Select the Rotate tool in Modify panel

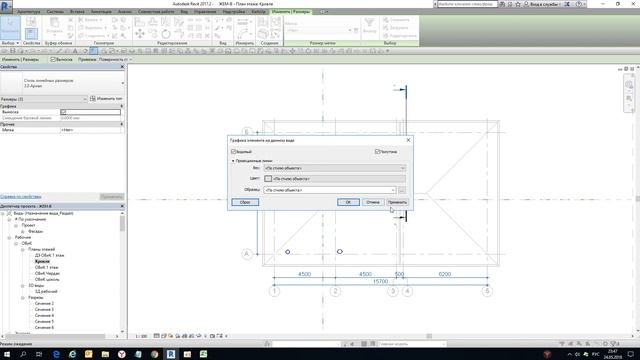click(x=166, y=34)
